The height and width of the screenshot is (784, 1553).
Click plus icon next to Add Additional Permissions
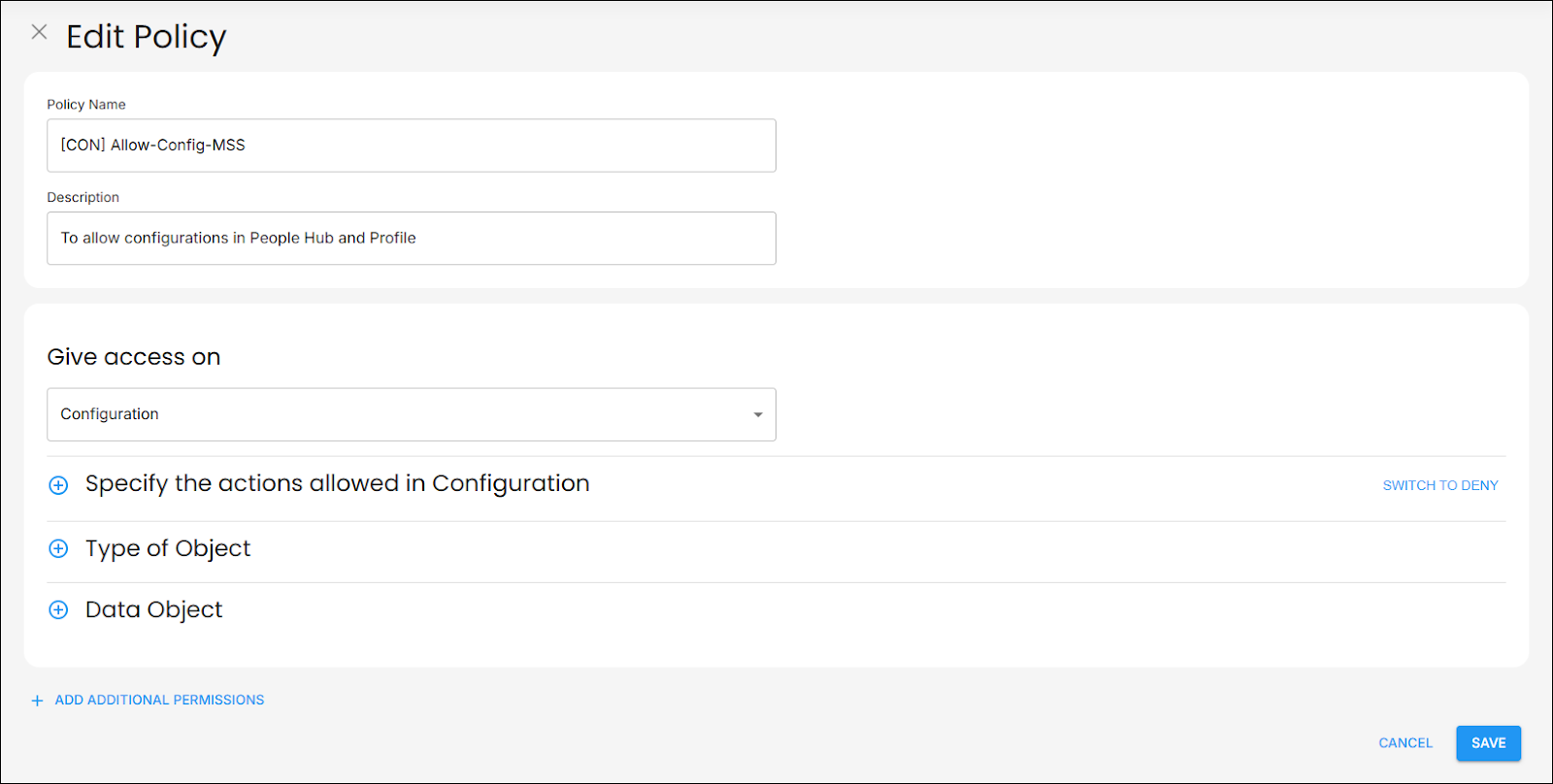pos(37,701)
